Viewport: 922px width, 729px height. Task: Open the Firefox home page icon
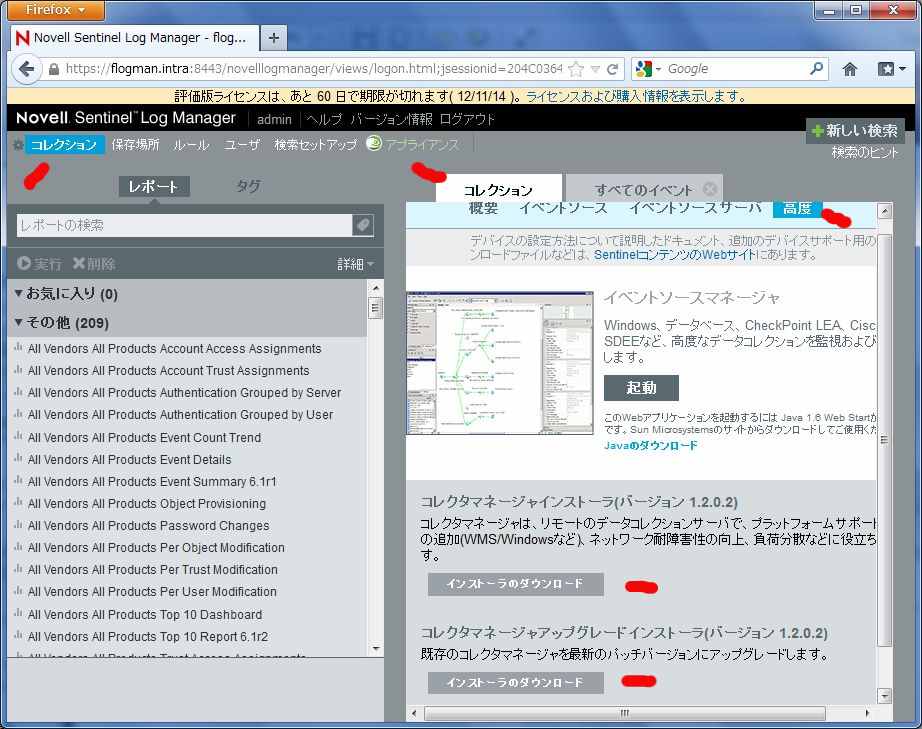[850, 69]
